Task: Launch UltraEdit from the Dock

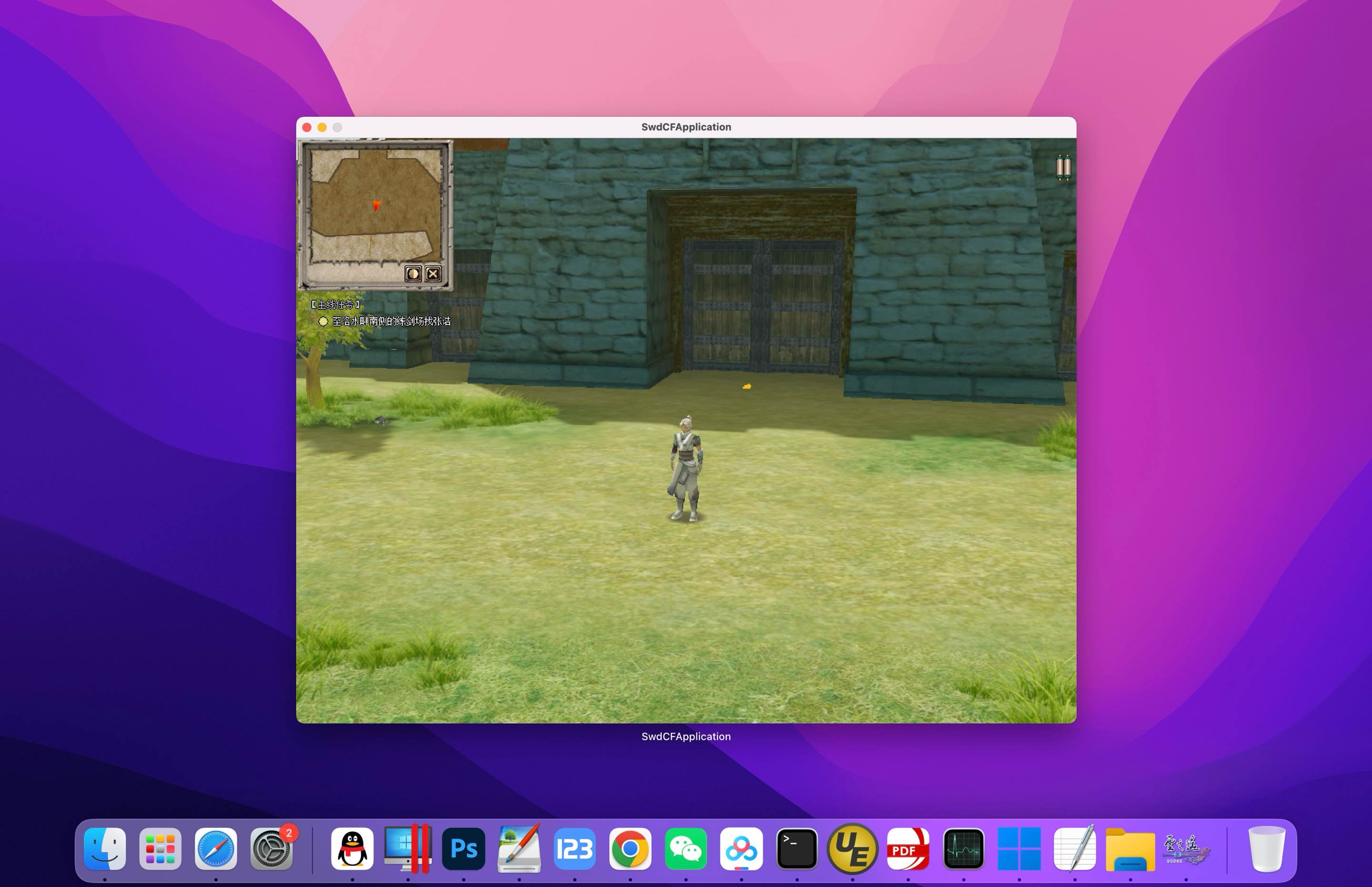Action: pos(852,848)
